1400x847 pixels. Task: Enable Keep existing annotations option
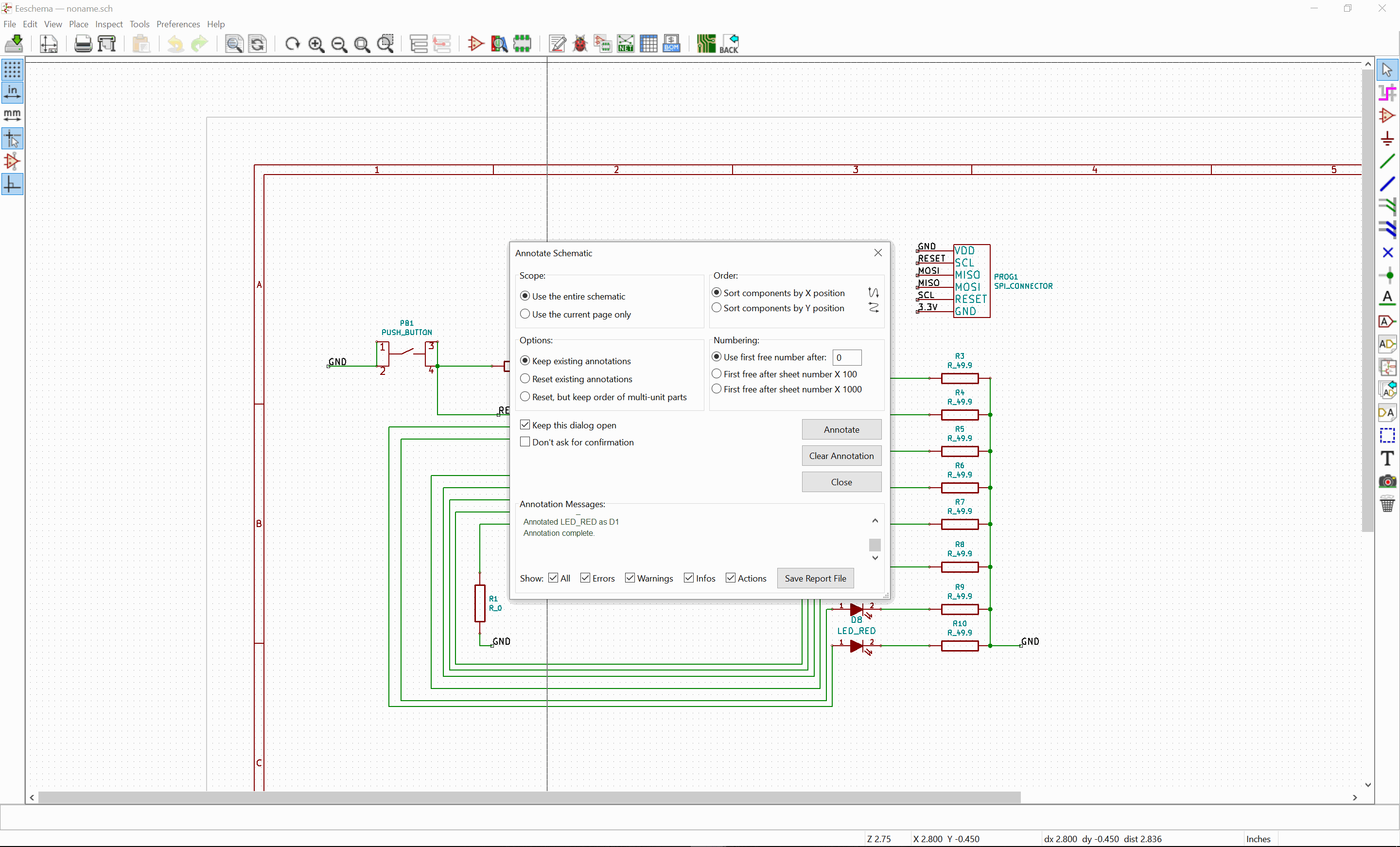click(x=524, y=360)
